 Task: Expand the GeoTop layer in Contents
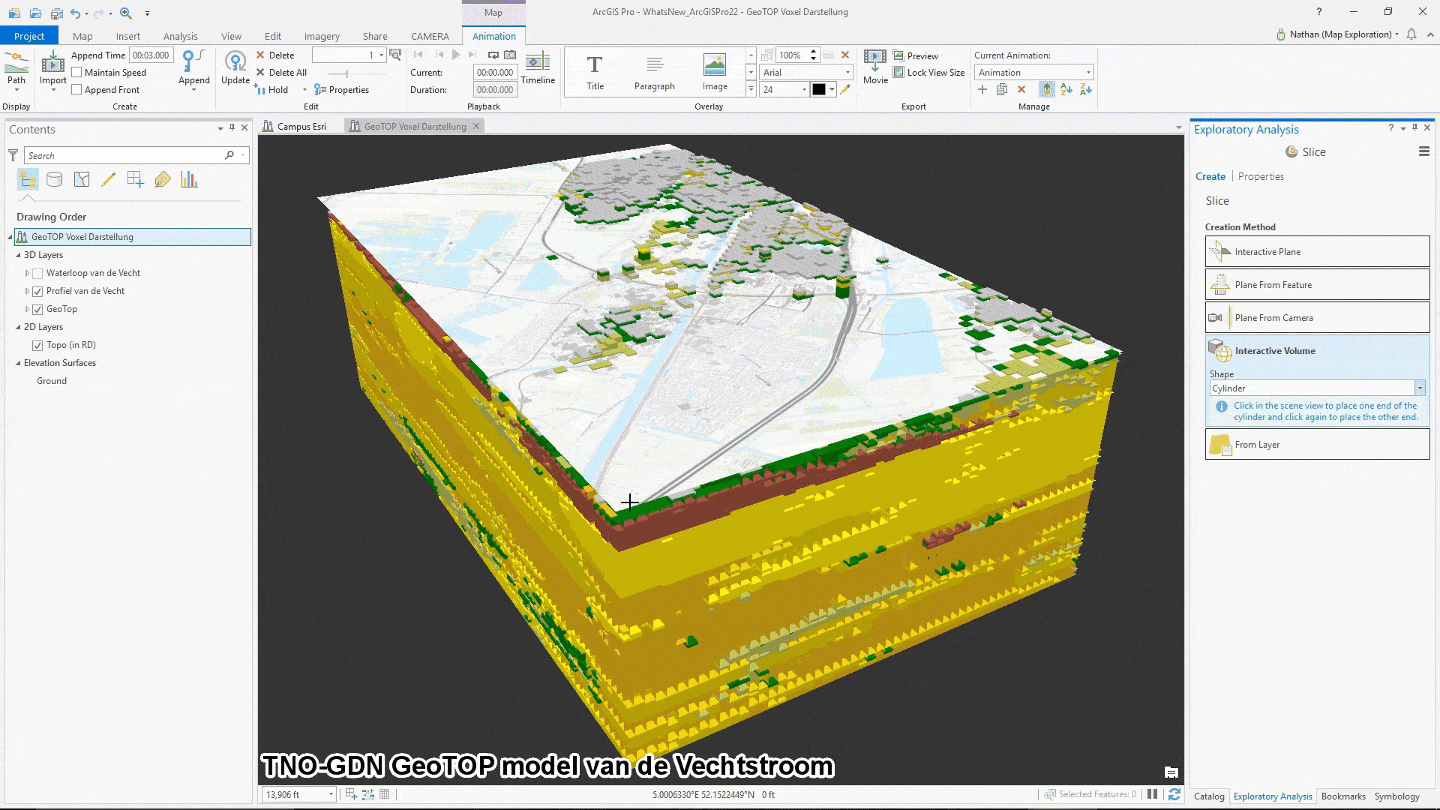click(x=27, y=309)
